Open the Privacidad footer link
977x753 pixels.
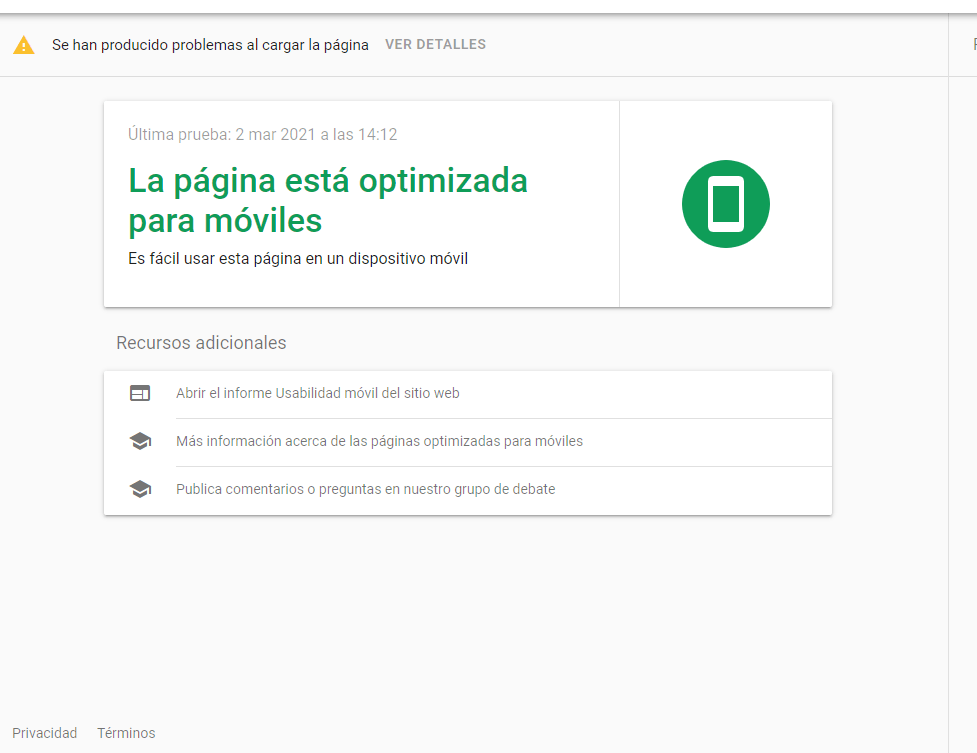tap(45, 733)
